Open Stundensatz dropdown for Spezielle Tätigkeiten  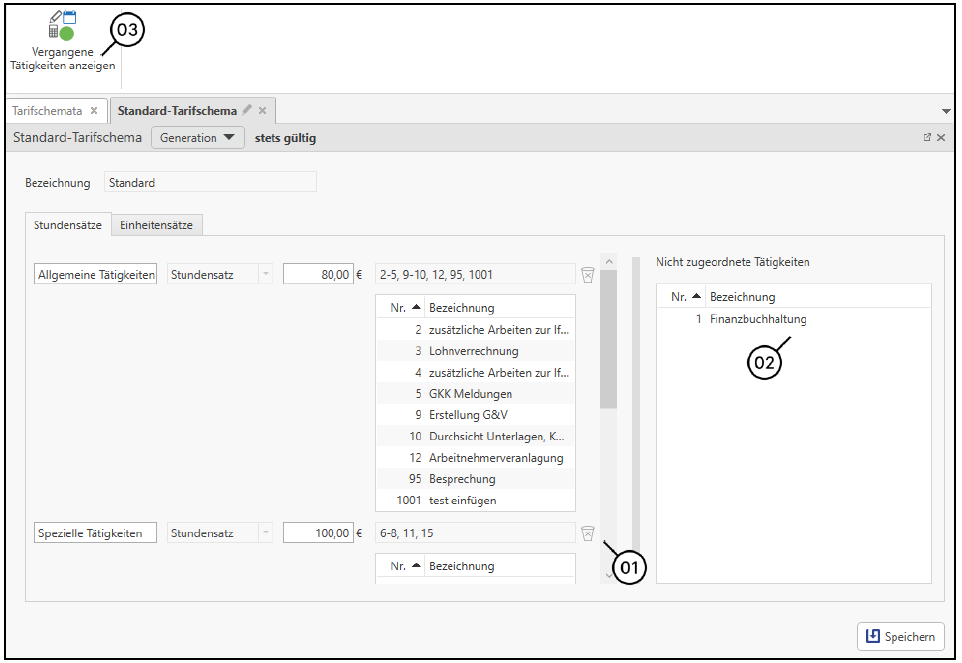coord(265,534)
